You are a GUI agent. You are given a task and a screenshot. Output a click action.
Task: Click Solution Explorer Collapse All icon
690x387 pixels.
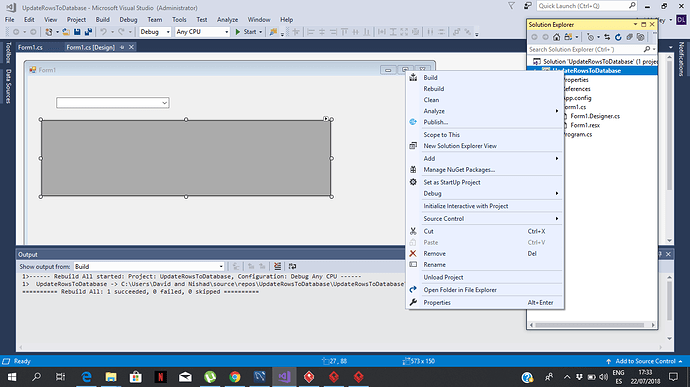[x=629, y=37]
